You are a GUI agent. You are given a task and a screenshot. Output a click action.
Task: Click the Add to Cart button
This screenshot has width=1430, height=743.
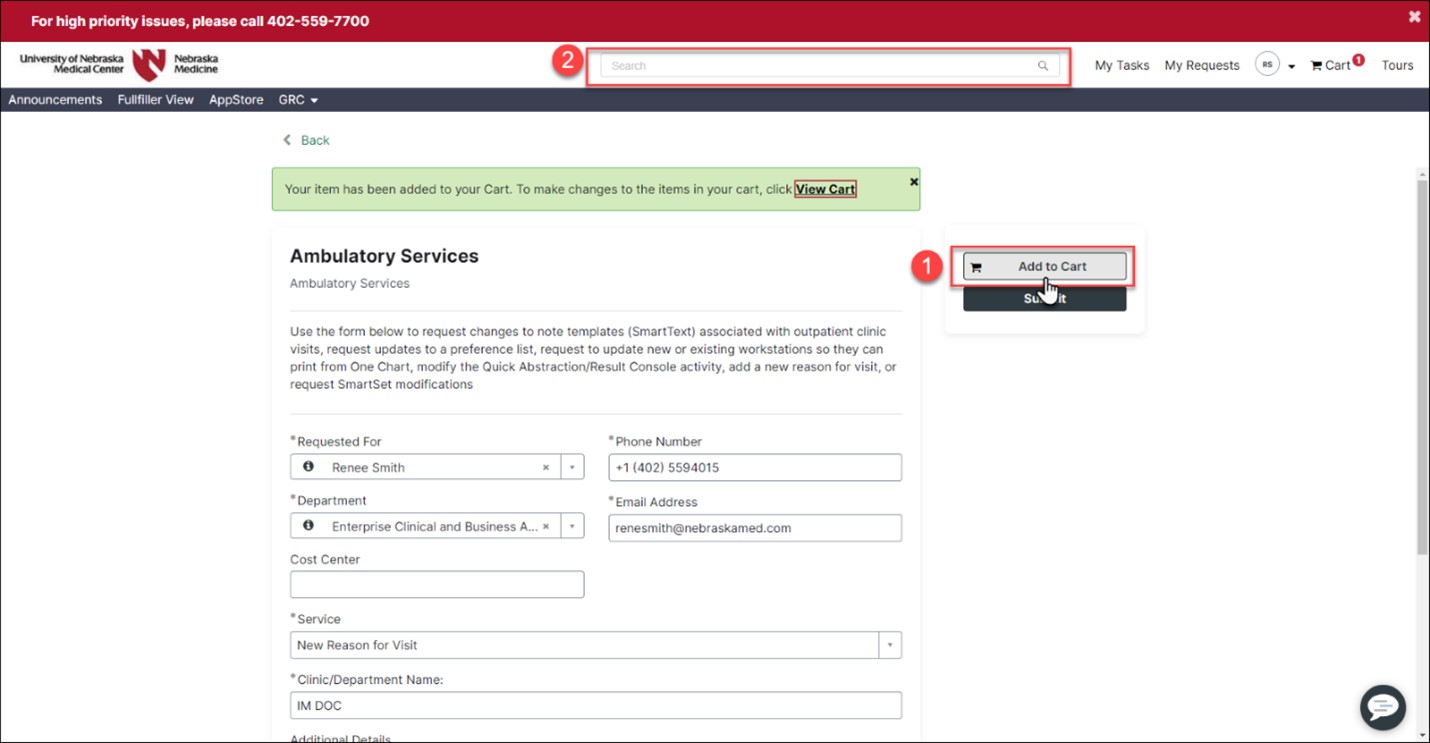(1044, 266)
